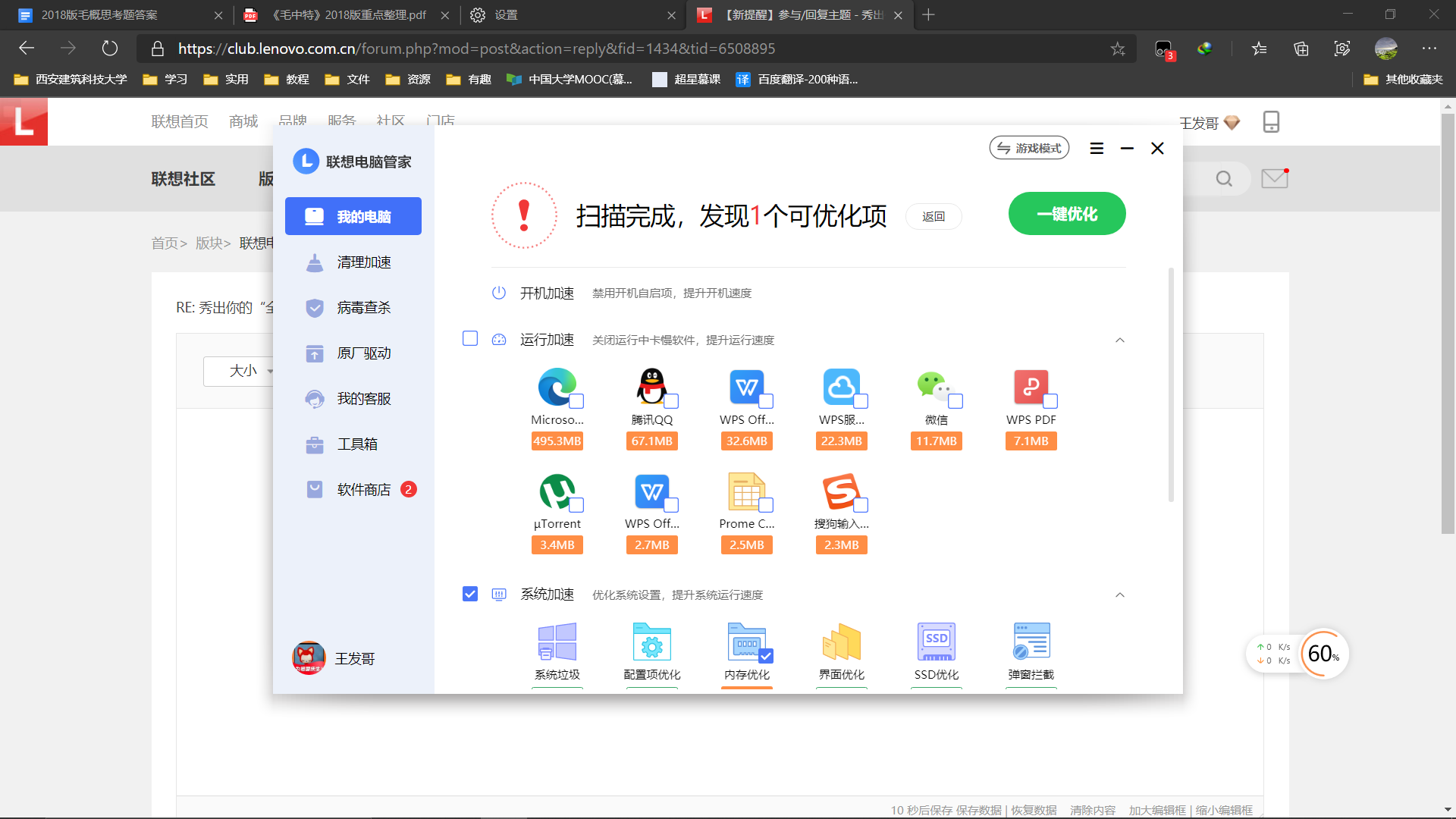Click the 60% memory floating ball

1323,654
